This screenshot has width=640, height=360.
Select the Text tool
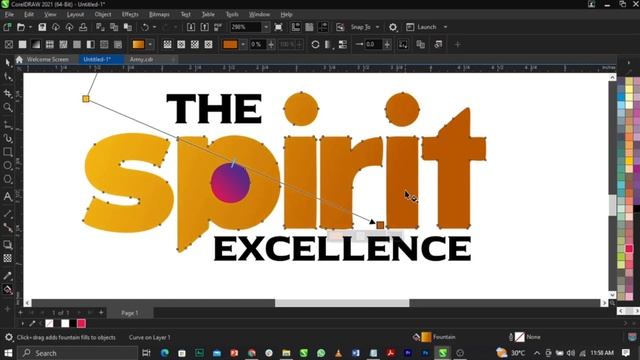(x=7, y=197)
